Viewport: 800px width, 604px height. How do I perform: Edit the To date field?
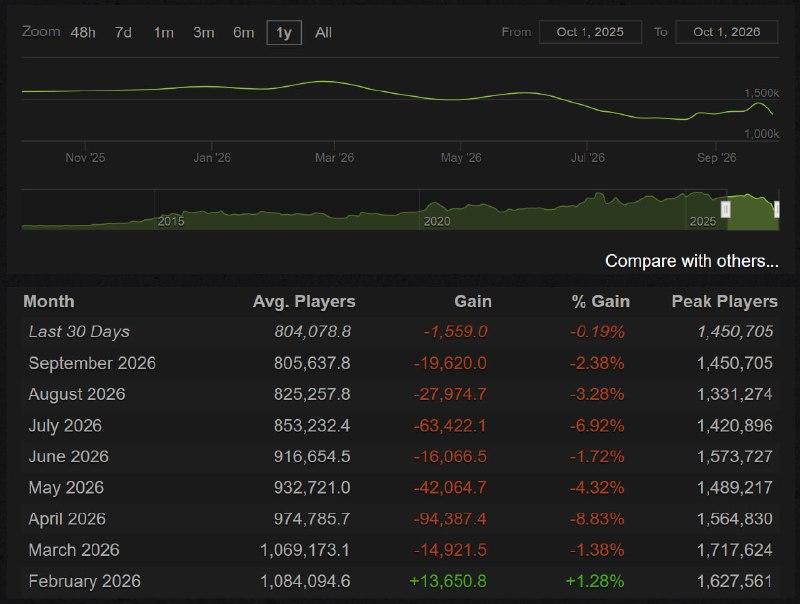tap(727, 32)
